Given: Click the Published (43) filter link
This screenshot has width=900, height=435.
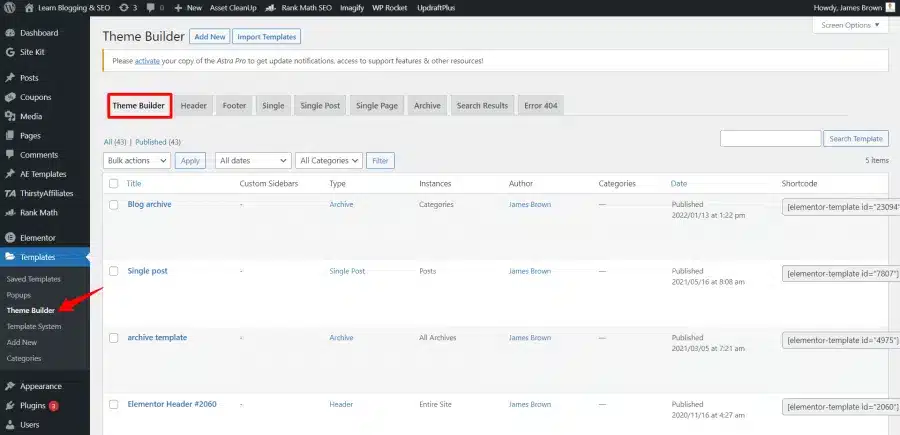Looking at the screenshot, I should coord(158,142).
